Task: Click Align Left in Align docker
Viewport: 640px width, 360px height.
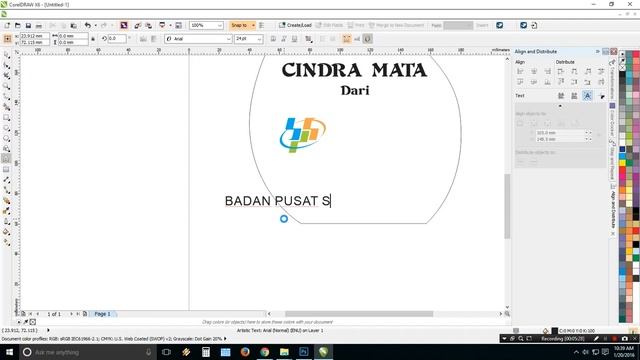Action: 520,71
